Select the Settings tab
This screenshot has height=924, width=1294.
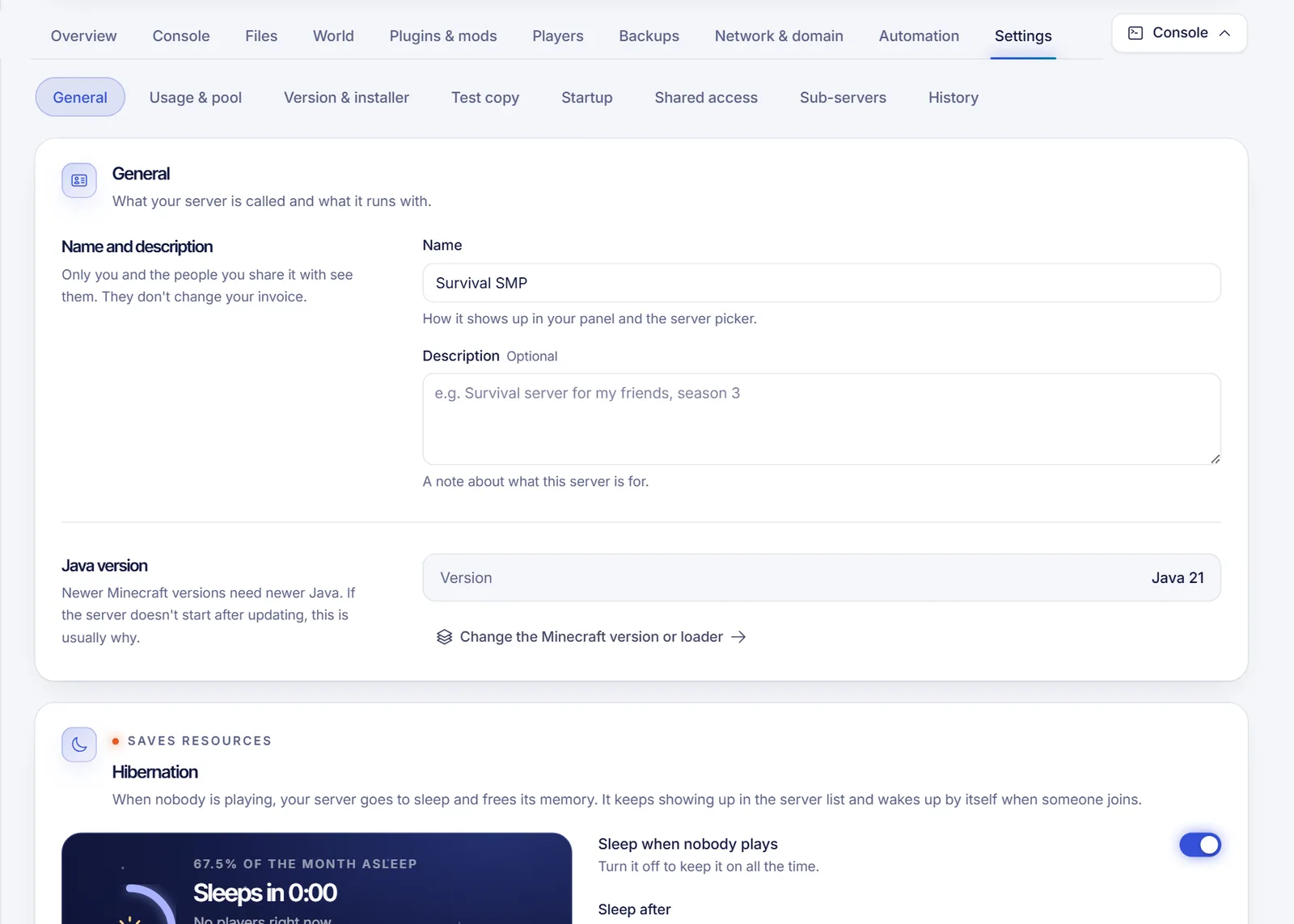pyautogui.click(x=1023, y=36)
